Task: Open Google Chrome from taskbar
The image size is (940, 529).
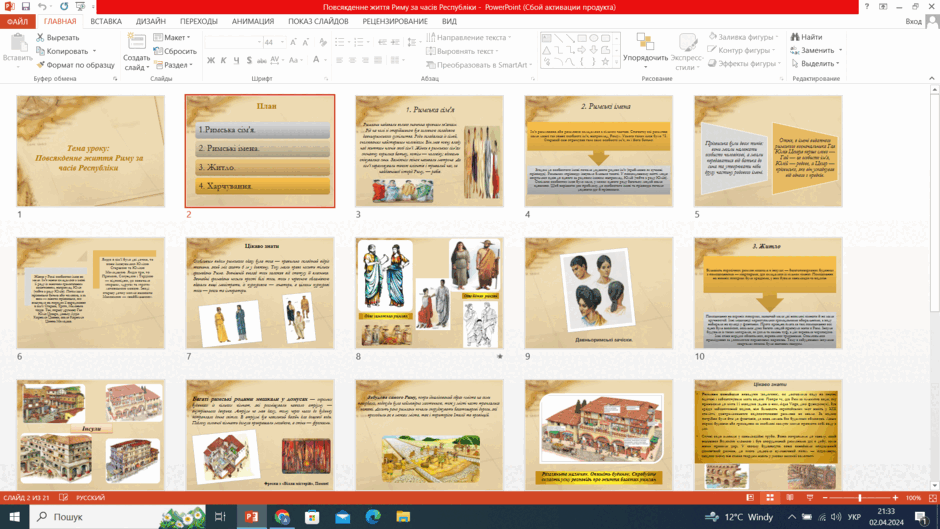Action: [282, 516]
